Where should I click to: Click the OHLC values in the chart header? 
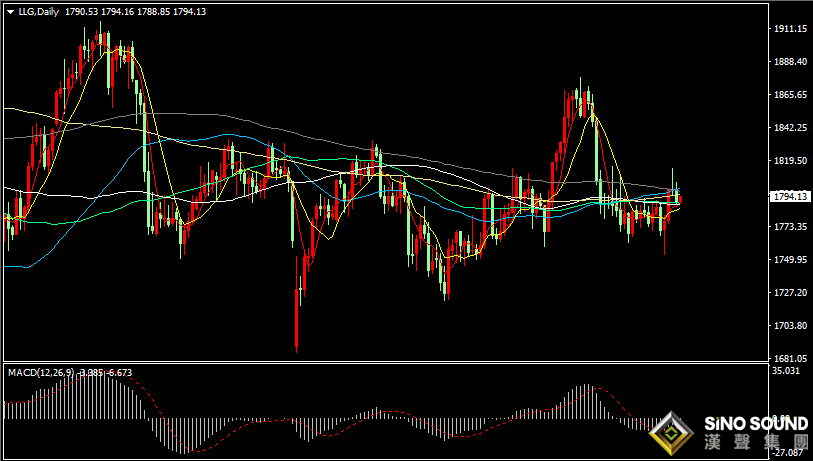pyautogui.click(x=129, y=12)
